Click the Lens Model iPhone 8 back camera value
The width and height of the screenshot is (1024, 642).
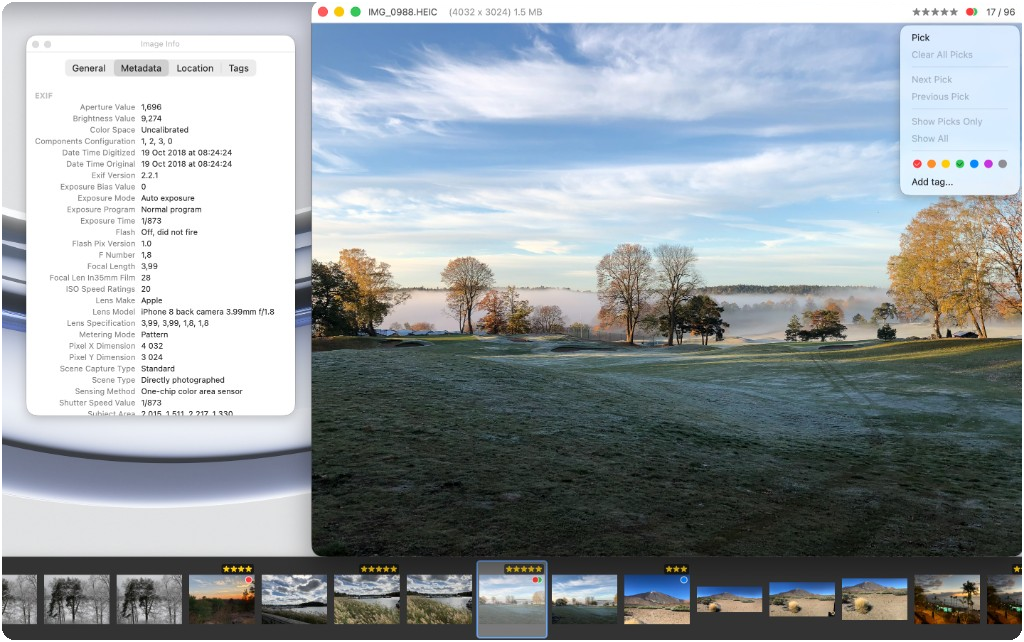(208, 312)
